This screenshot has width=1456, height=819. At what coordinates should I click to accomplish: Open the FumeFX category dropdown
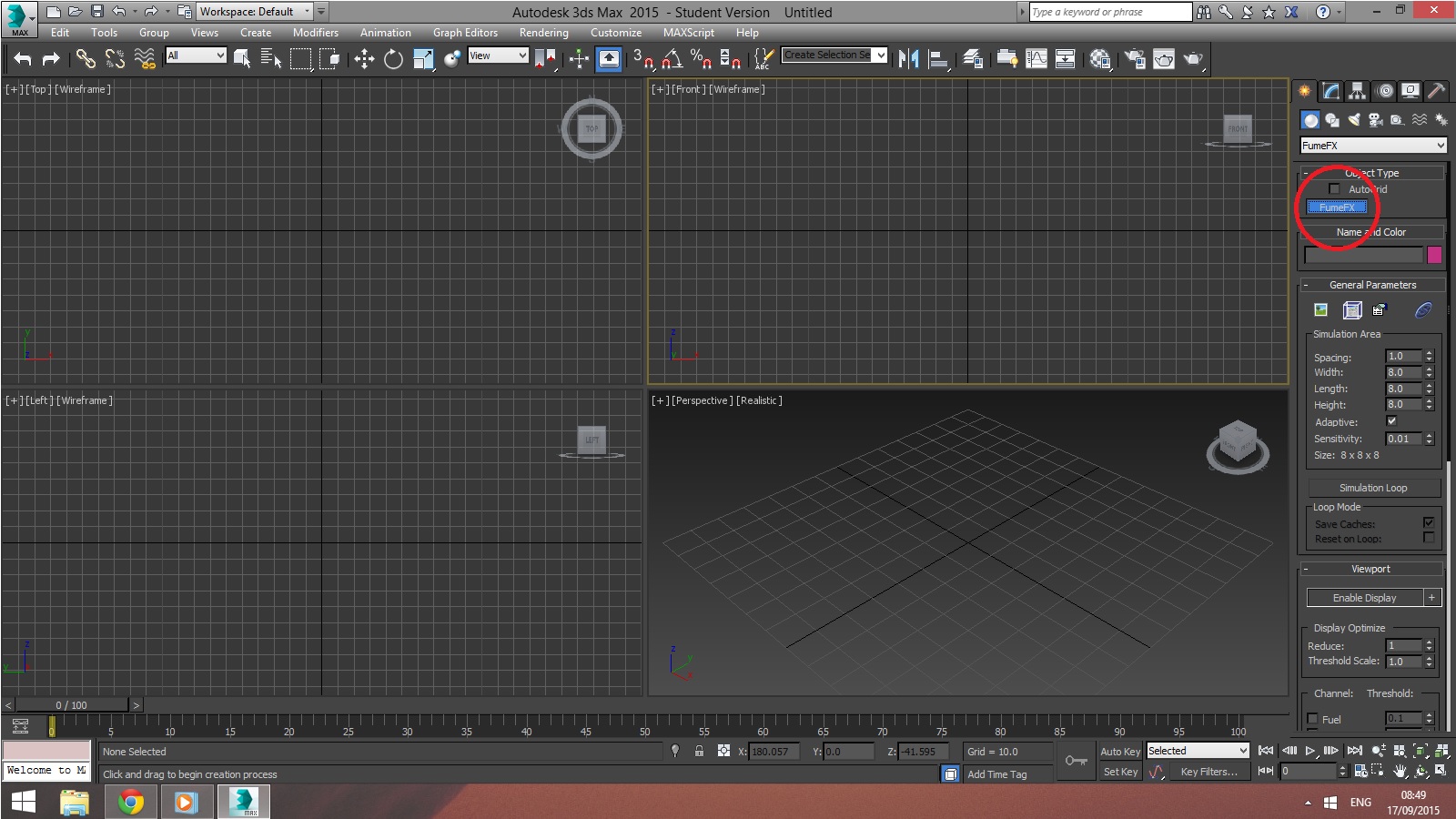(1373, 146)
